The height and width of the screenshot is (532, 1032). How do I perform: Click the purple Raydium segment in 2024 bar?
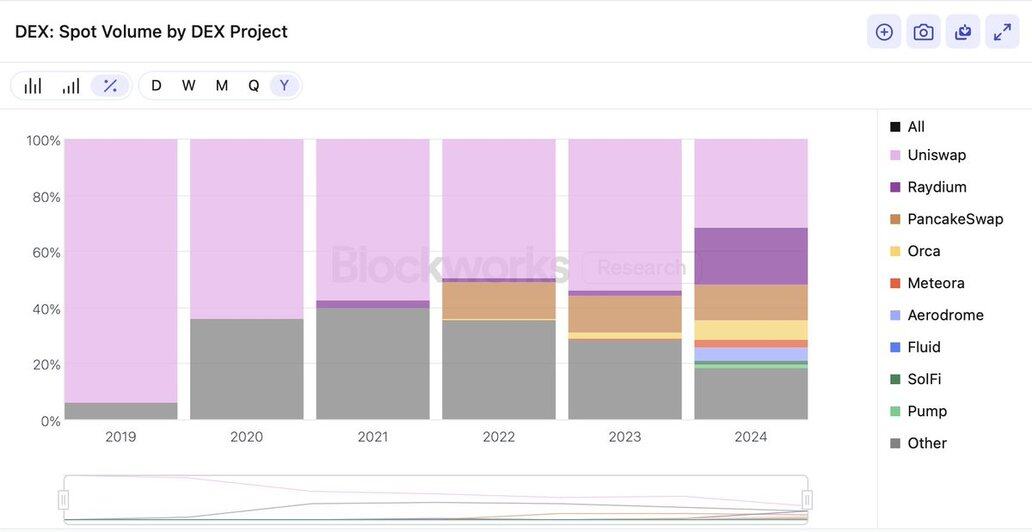click(x=751, y=256)
